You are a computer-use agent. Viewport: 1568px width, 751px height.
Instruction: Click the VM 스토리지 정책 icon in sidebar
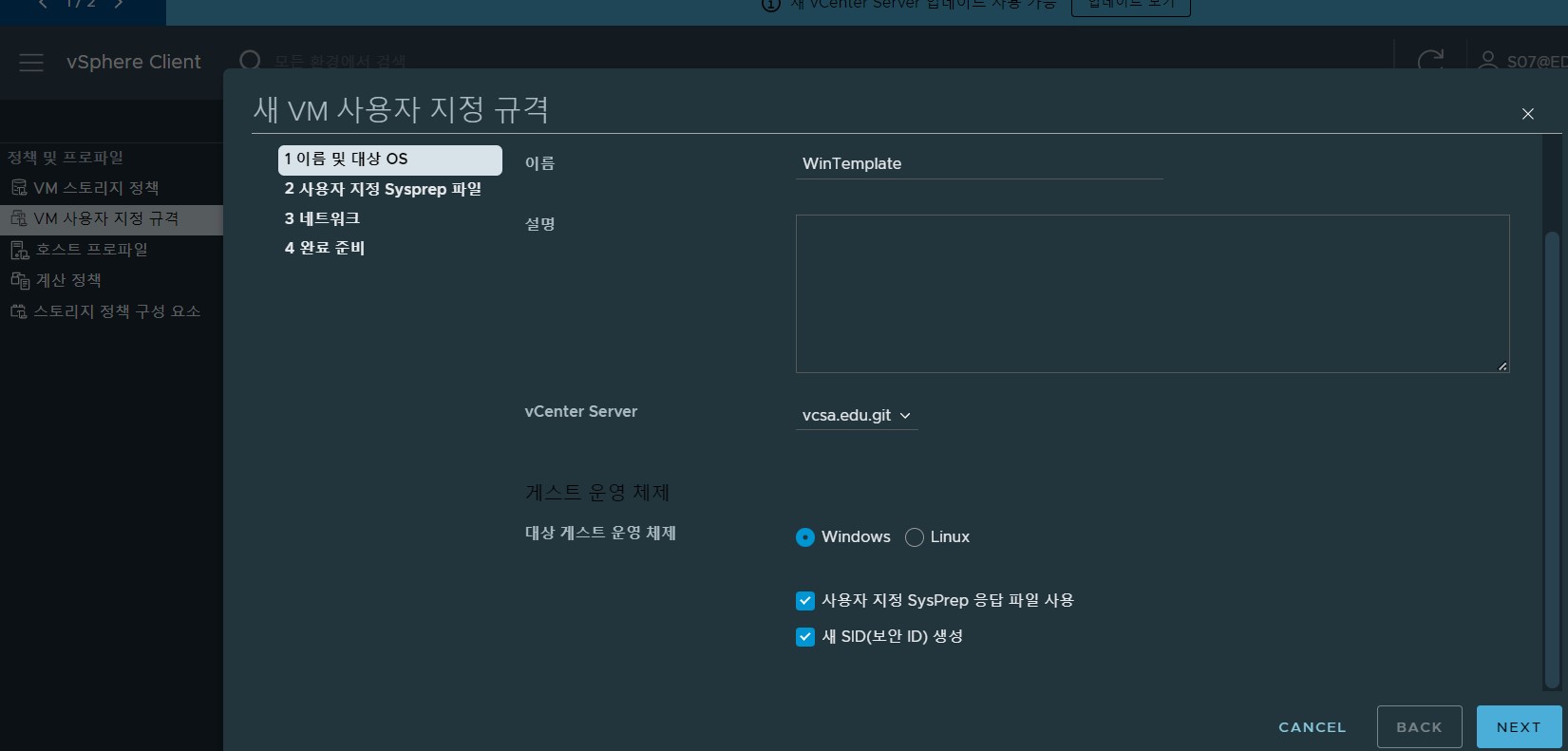pos(19,188)
